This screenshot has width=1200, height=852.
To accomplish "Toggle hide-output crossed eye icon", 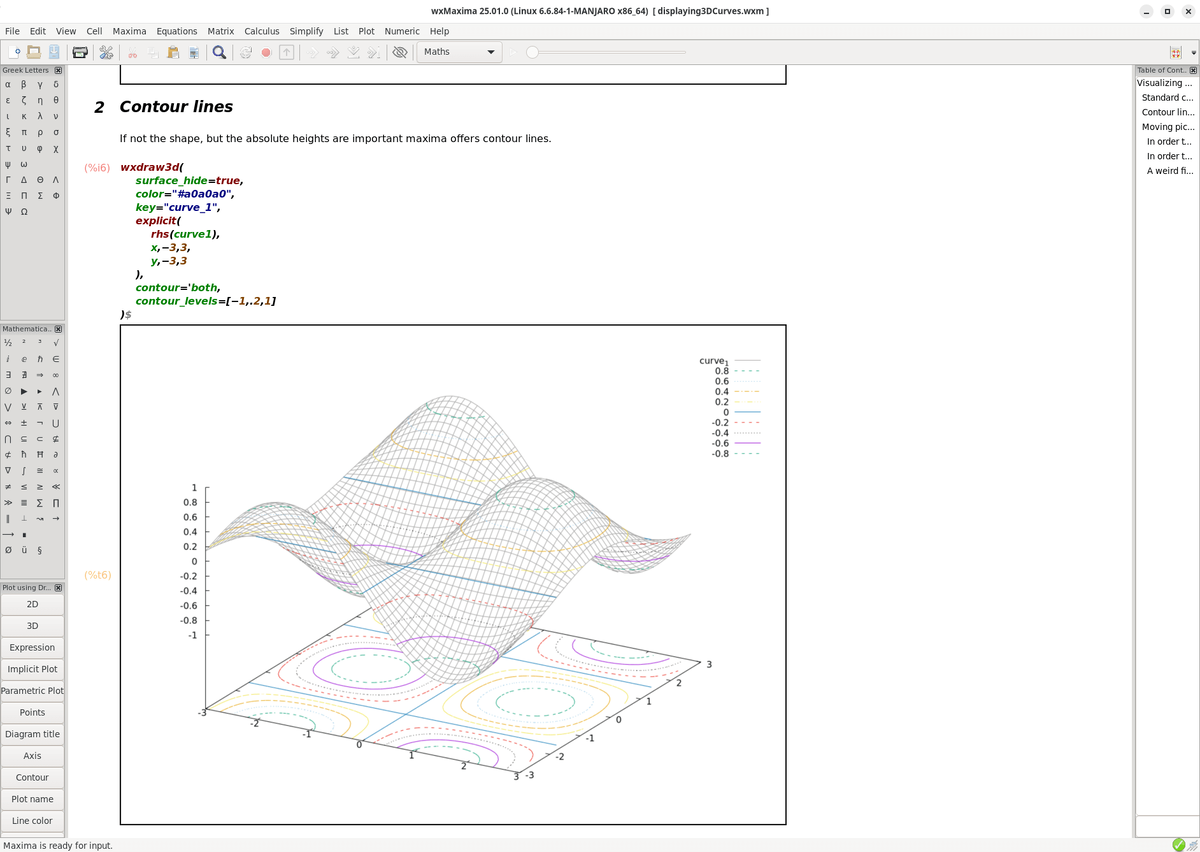I will click(x=399, y=52).
